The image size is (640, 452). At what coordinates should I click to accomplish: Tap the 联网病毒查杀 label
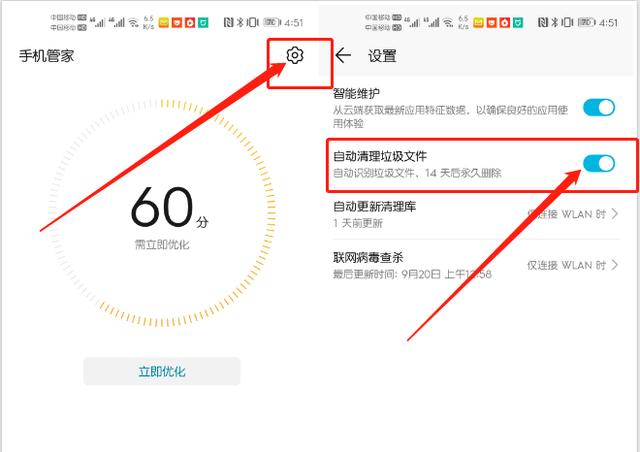point(368,258)
